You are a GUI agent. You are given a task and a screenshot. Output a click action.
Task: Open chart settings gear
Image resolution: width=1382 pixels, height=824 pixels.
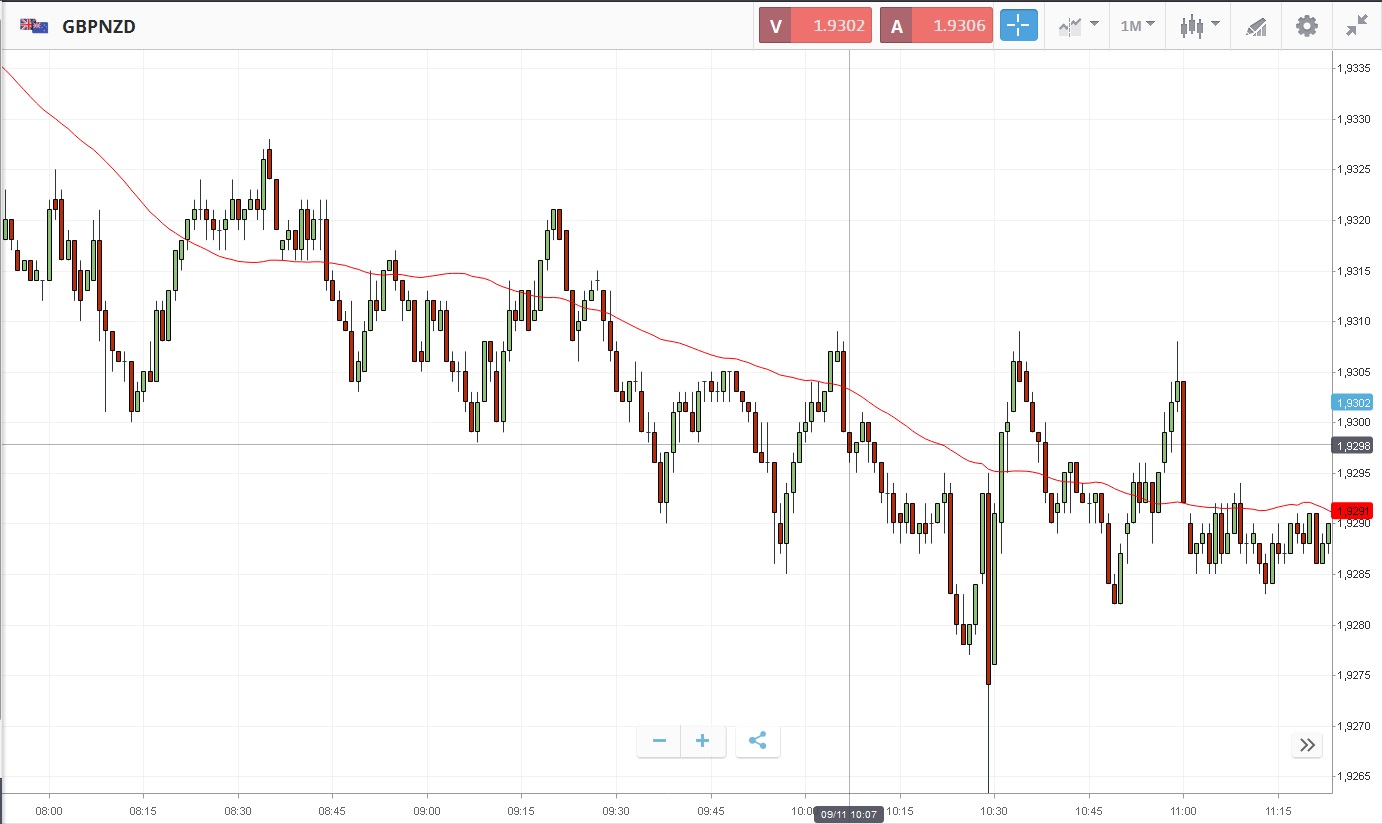1307,26
